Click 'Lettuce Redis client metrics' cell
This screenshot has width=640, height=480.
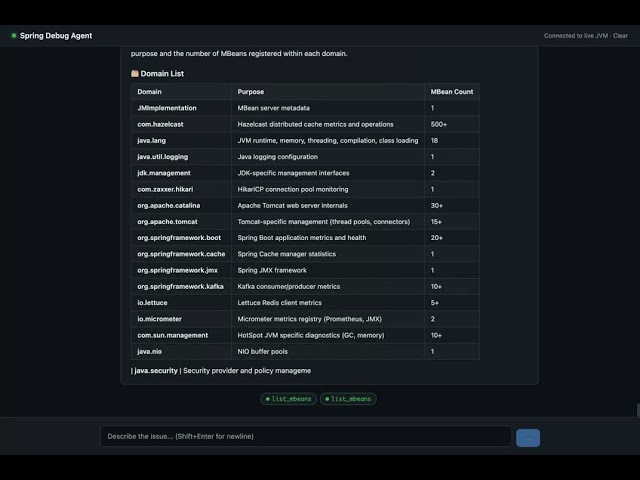328,303
